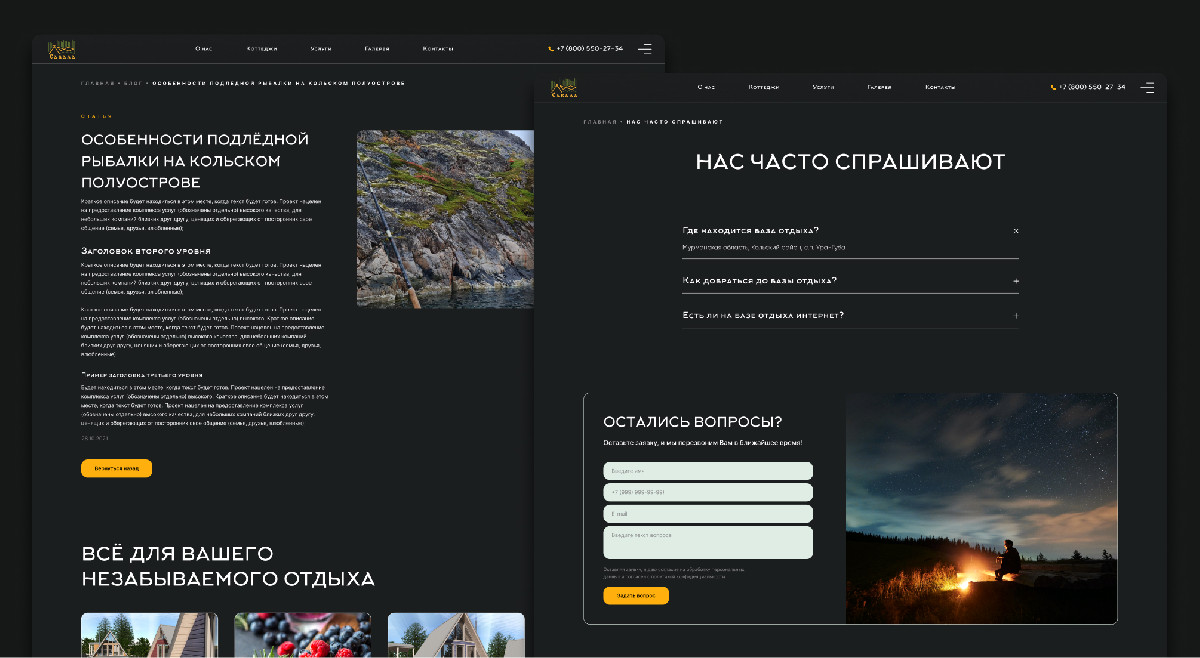
Task: Open 'Контакты' in the FAQ page menu
Action: 940,87
